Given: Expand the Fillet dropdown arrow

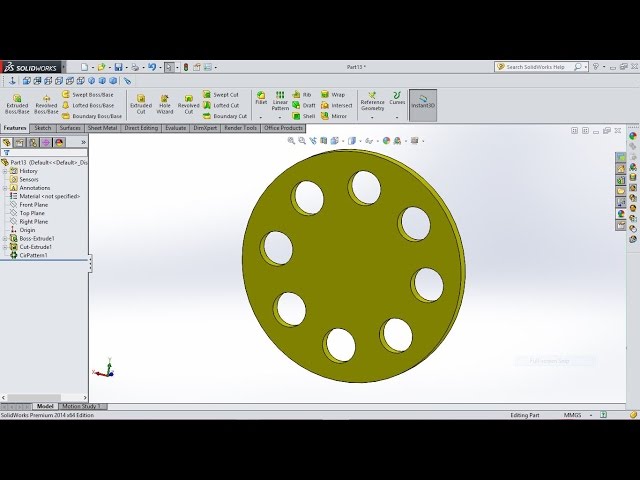Looking at the screenshot, I should click(261, 118).
